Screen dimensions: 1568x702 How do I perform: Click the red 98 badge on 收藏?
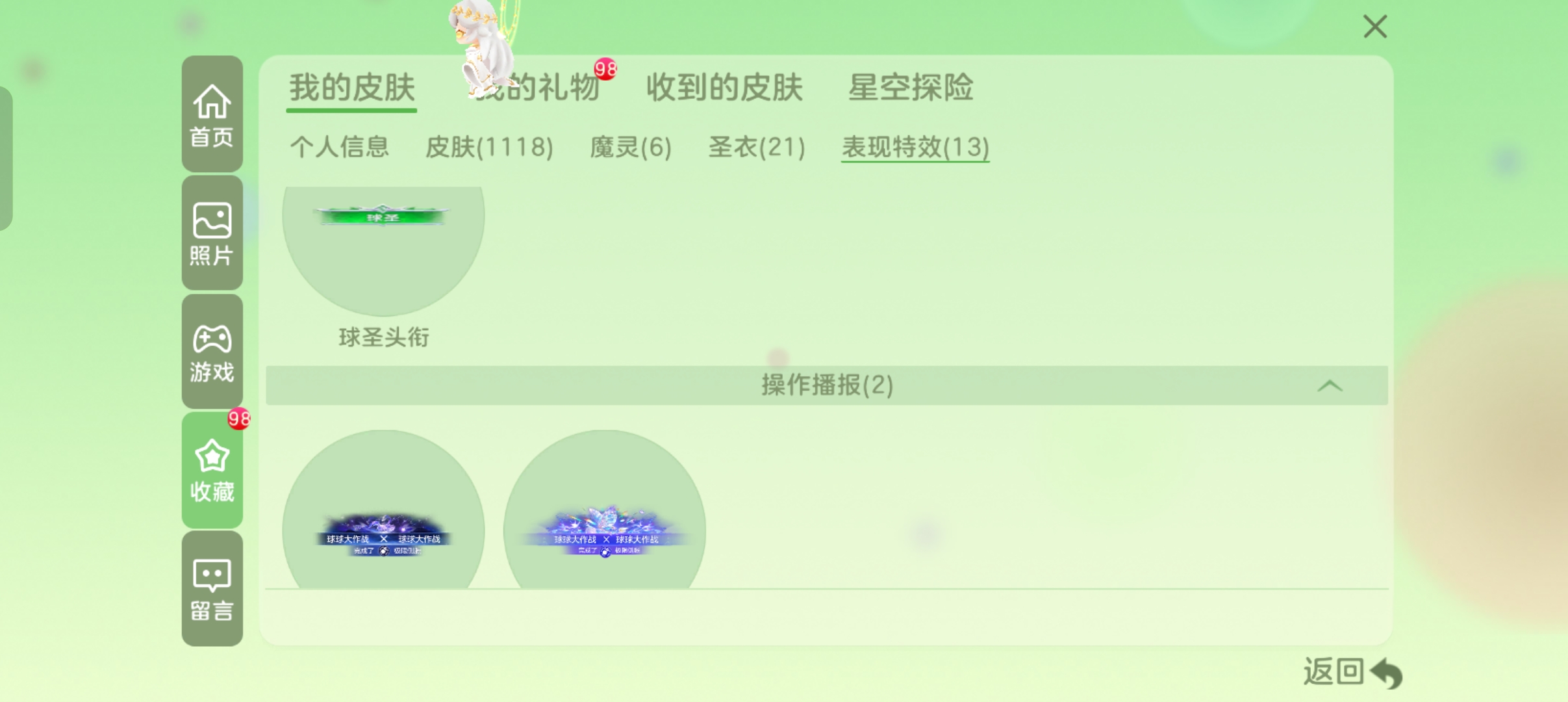point(238,419)
